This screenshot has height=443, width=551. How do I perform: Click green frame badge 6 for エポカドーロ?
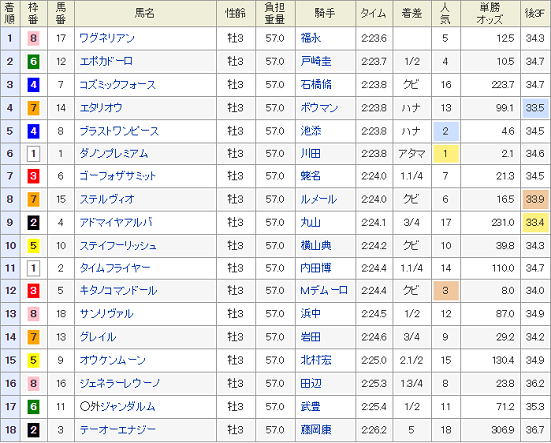click(x=33, y=61)
